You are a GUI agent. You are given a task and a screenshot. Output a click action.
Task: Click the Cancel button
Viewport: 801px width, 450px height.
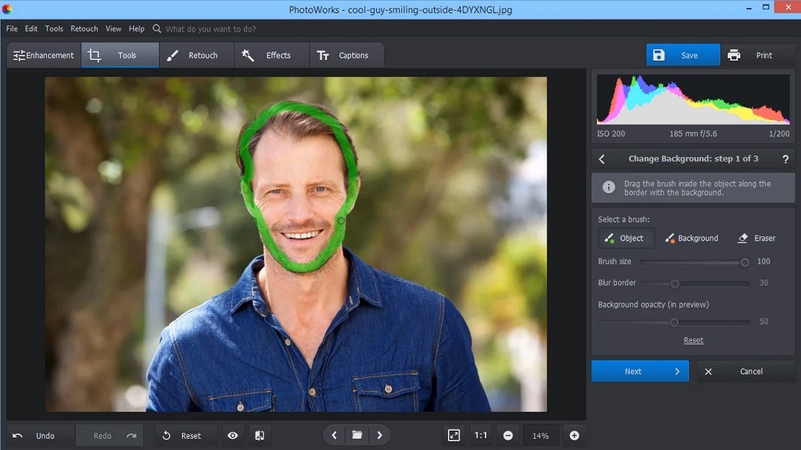[x=745, y=371]
